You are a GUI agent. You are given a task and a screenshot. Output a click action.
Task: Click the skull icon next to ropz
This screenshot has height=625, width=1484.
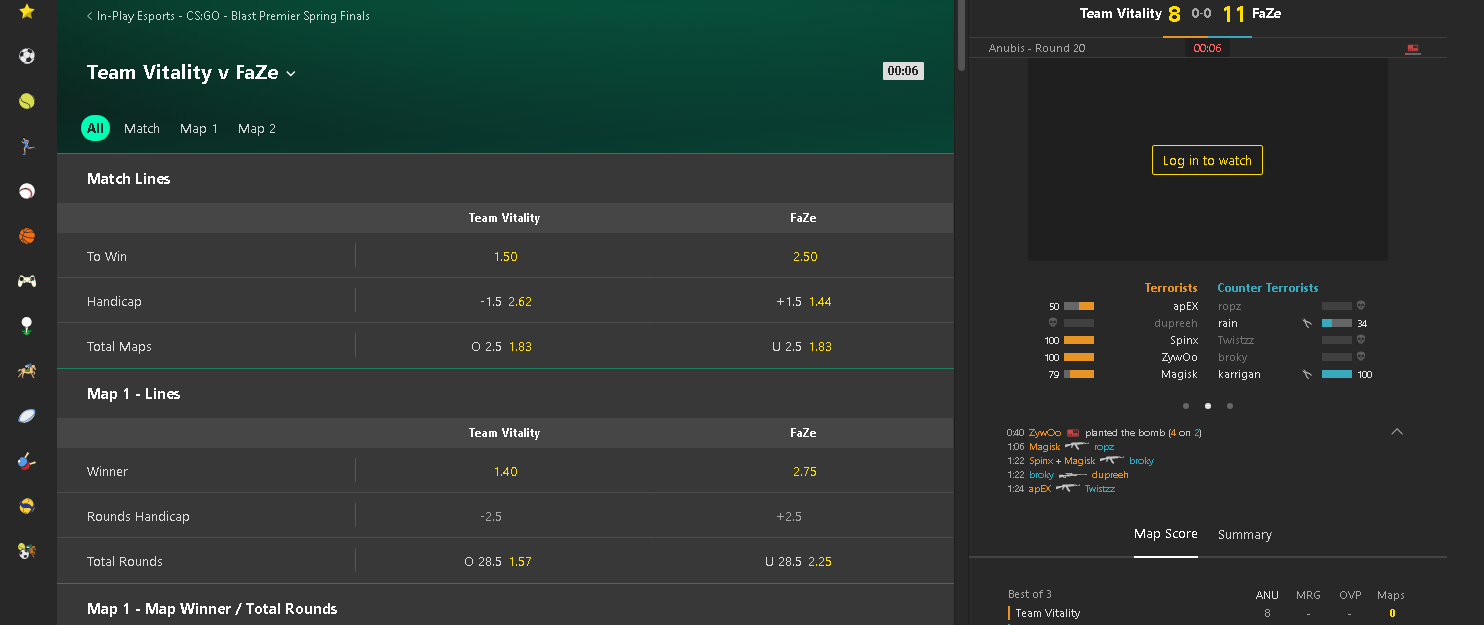tap(1360, 306)
